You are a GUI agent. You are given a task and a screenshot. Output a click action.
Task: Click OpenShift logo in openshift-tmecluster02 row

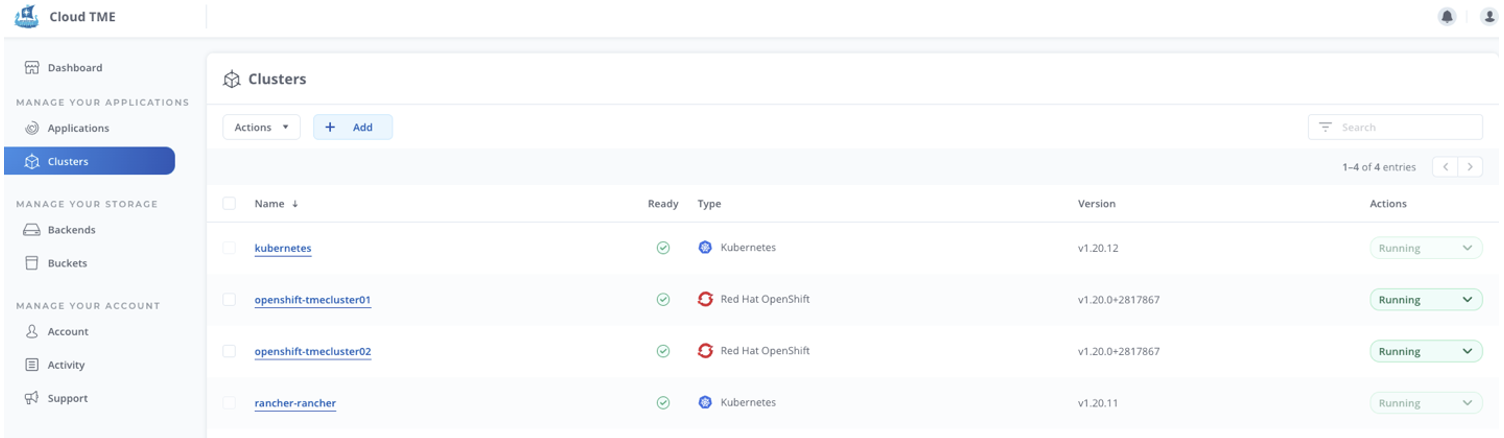point(705,351)
